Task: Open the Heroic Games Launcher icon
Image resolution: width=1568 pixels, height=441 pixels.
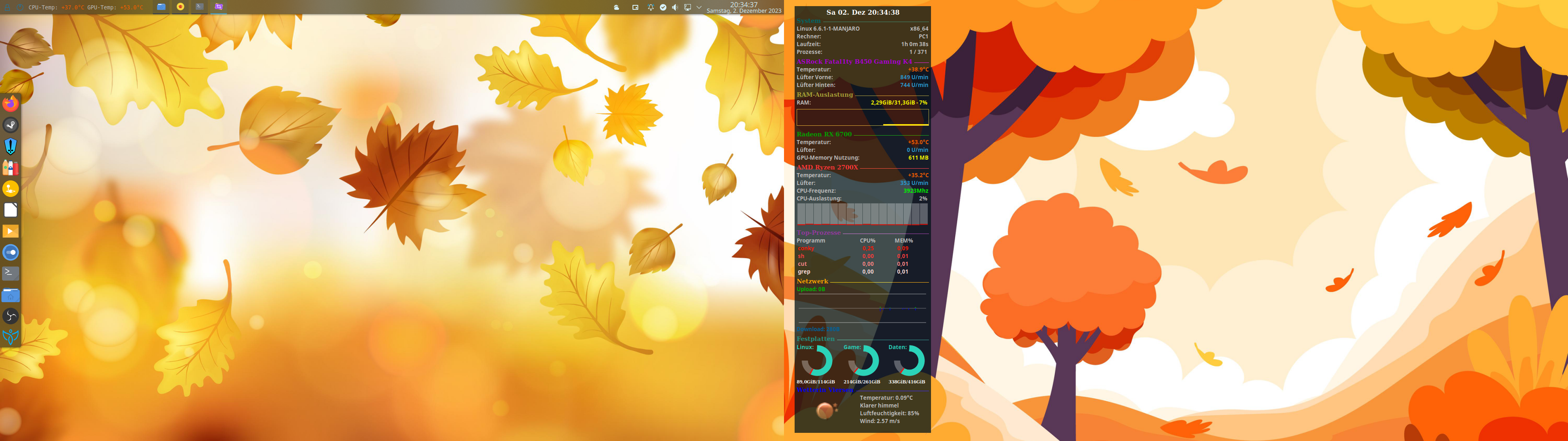Action: click(10, 146)
